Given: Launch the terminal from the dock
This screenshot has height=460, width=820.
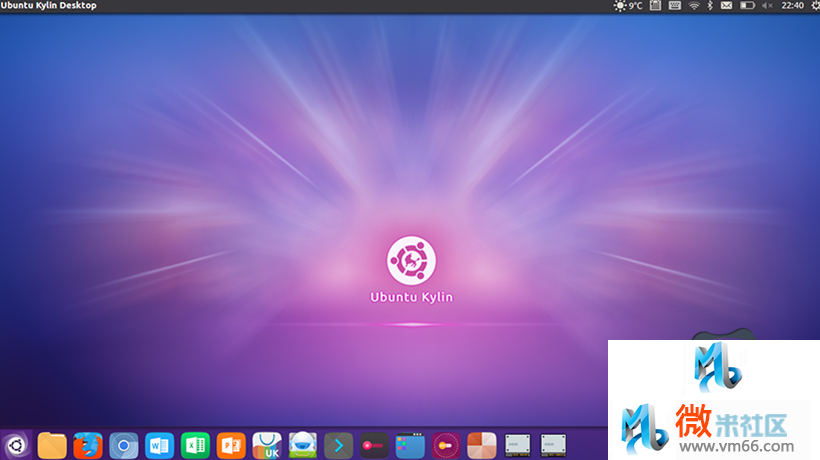Looking at the screenshot, I should pyautogui.click(x=338, y=446).
